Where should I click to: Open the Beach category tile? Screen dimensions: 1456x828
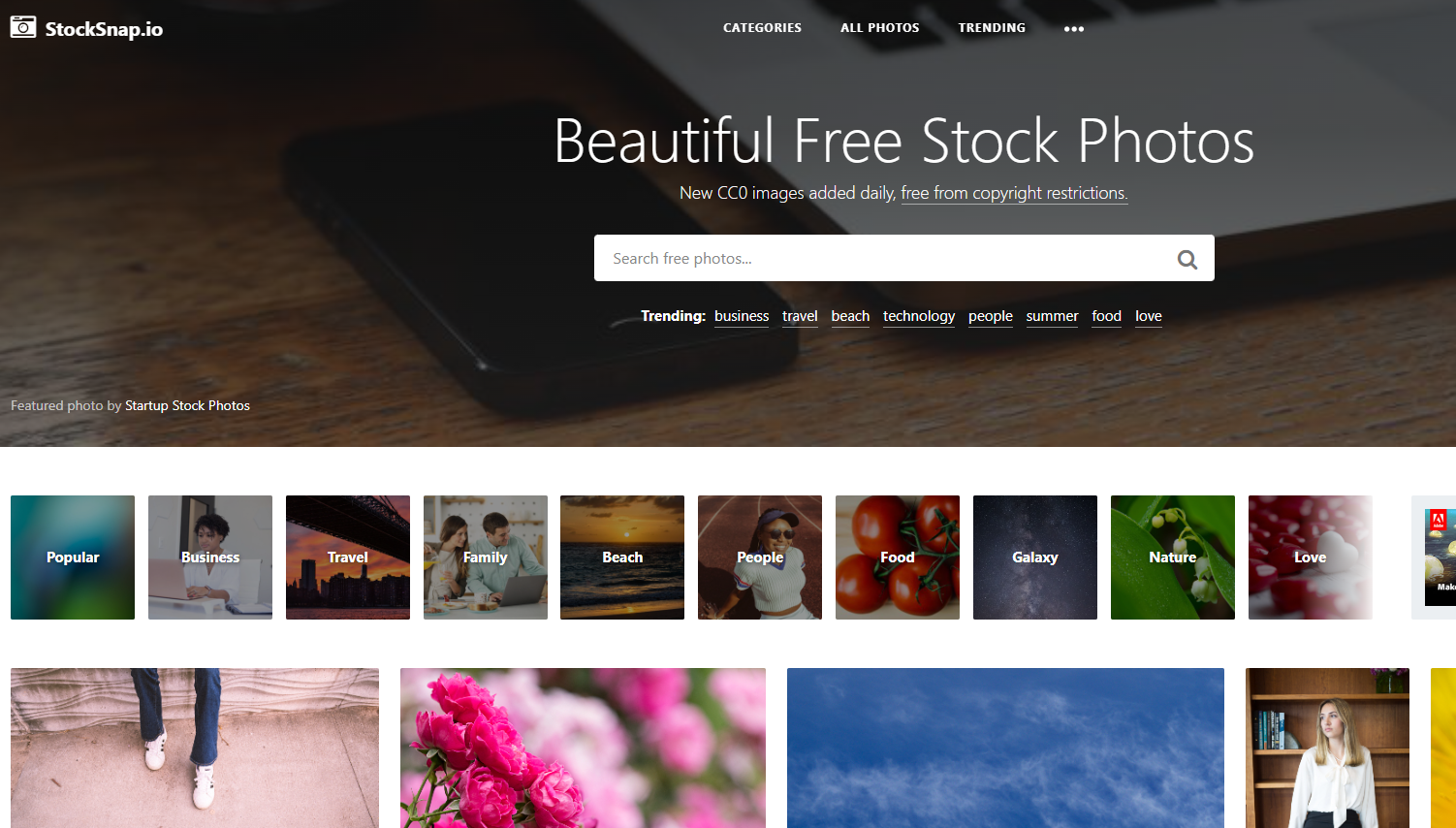pos(622,557)
